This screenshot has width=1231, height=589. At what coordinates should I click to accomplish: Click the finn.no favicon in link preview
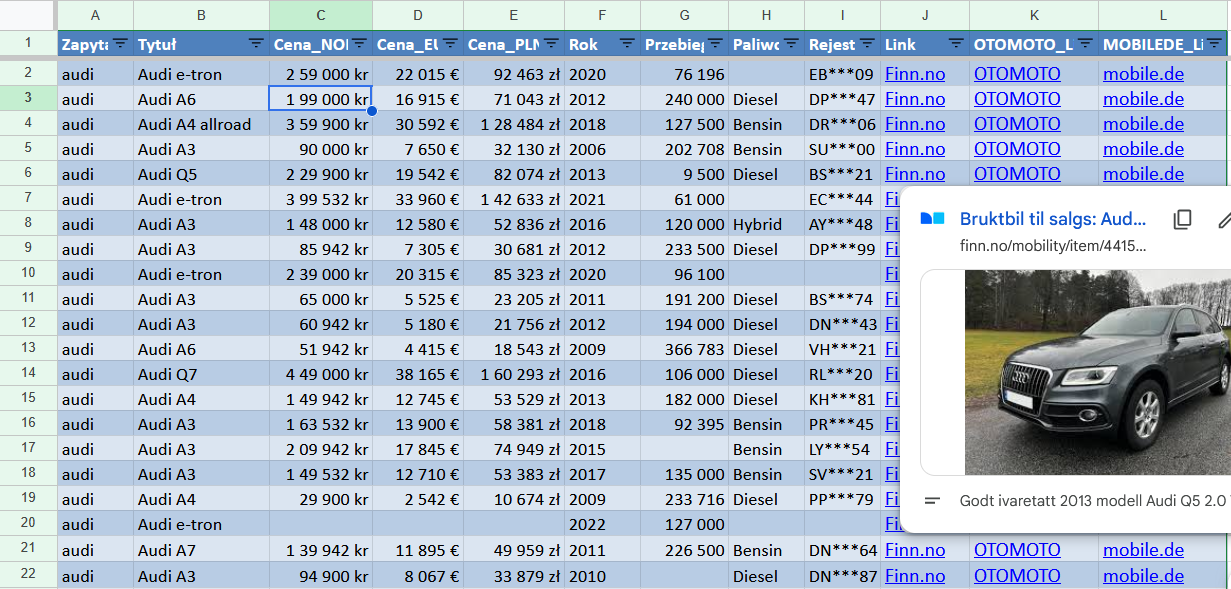pyautogui.click(x=932, y=219)
